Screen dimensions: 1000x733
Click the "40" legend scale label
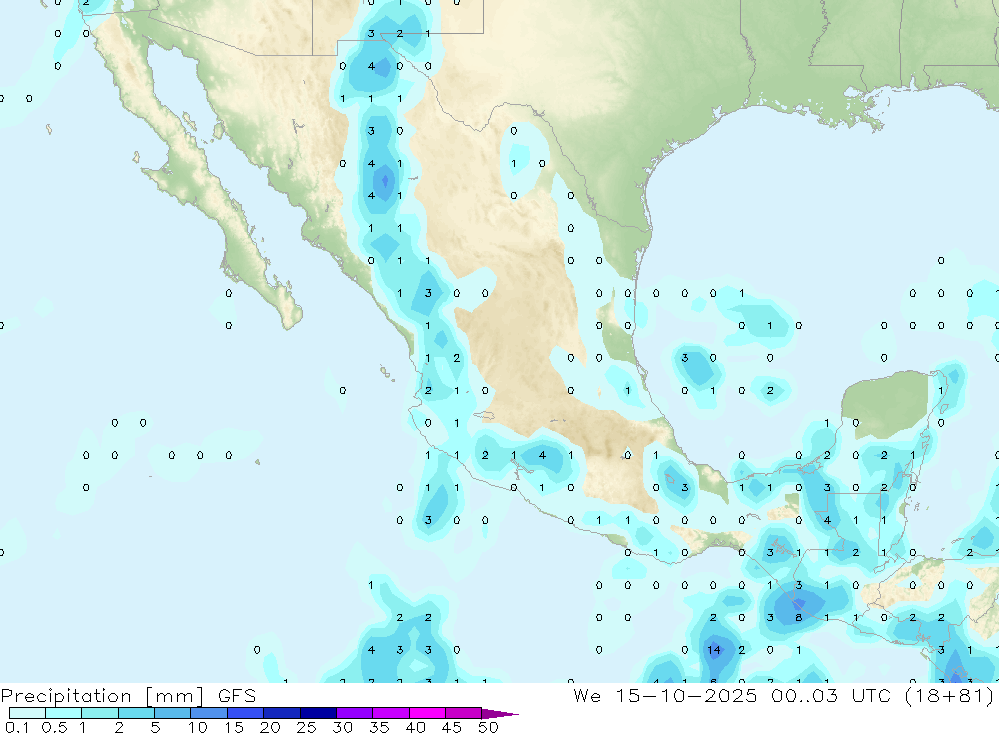[416, 727]
